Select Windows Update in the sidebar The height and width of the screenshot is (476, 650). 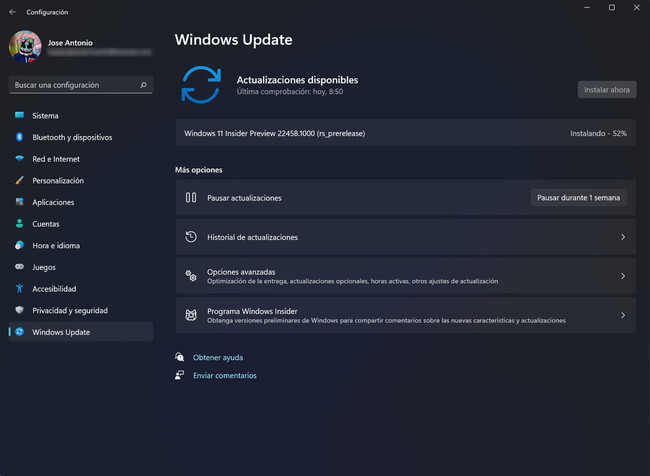81,332
